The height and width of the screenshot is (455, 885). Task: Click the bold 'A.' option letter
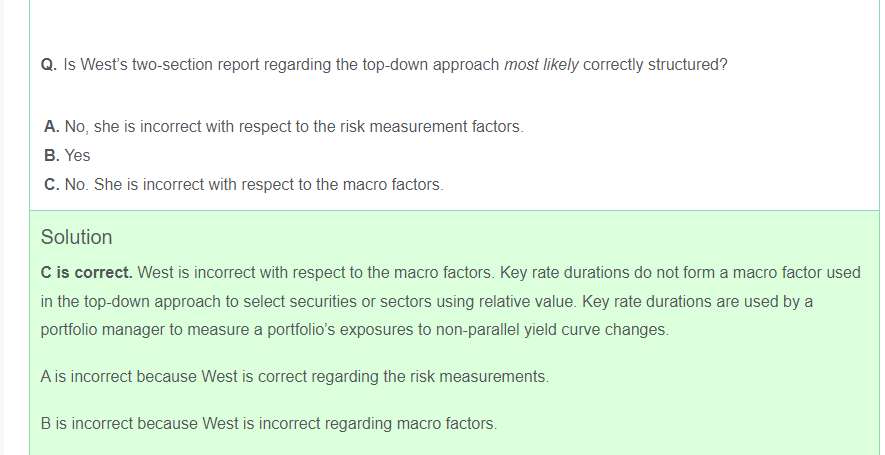click(x=52, y=127)
